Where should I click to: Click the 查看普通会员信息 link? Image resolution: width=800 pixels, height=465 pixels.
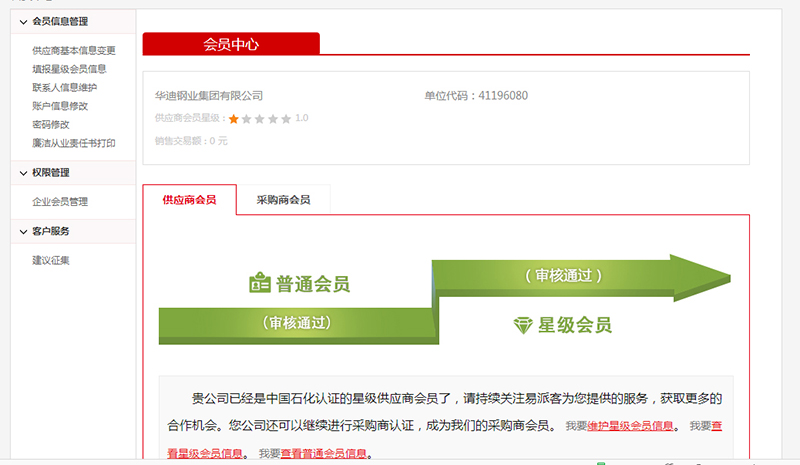324,454
